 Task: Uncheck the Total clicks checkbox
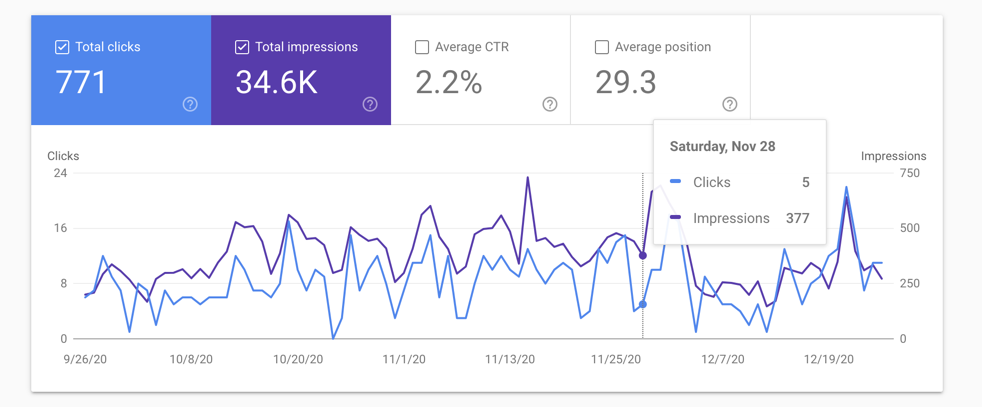(62, 47)
